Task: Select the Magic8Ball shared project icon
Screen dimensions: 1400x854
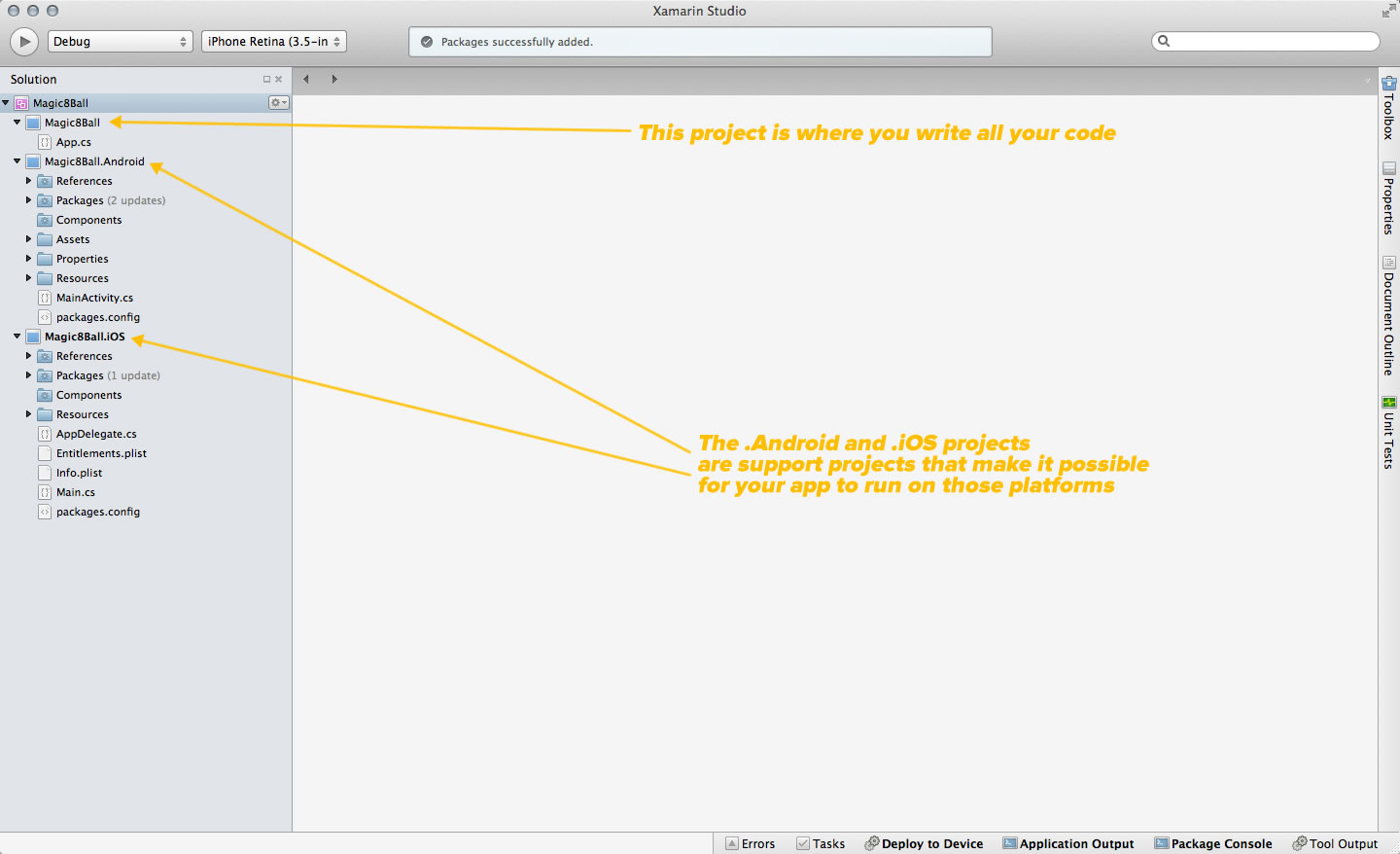Action: (33, 123)
